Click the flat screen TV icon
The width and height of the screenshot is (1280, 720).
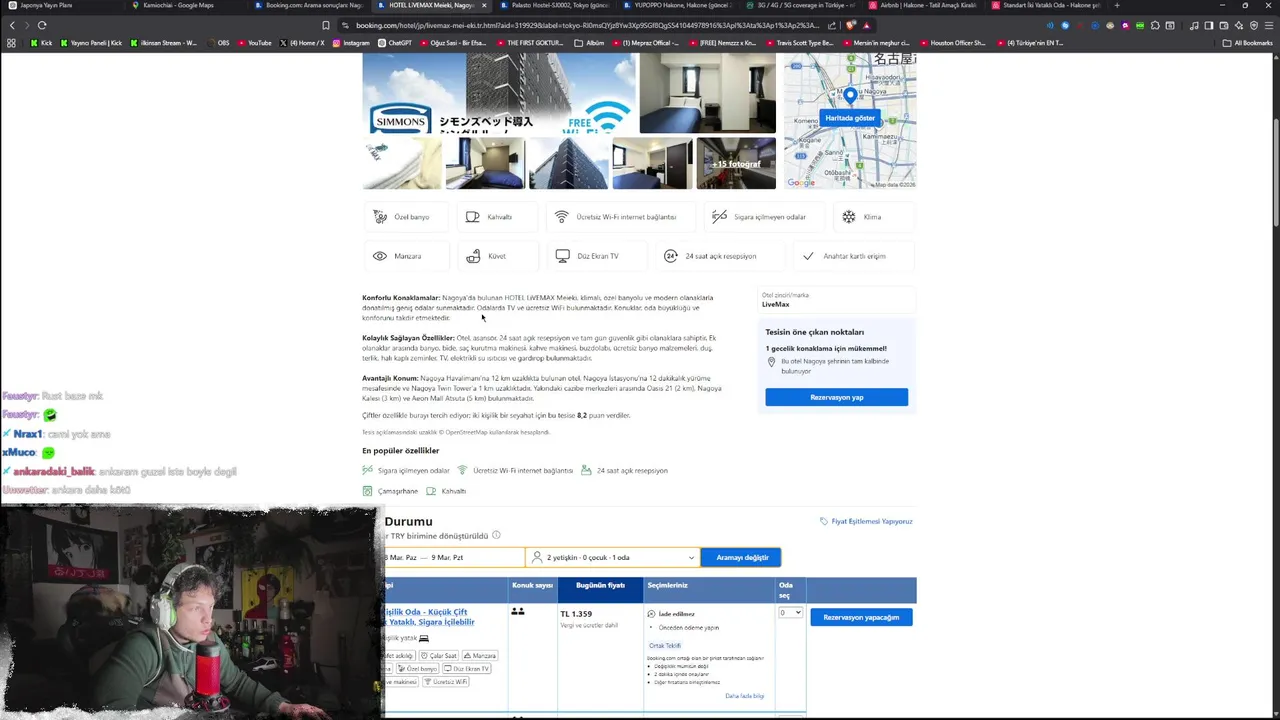coord(563,256)
